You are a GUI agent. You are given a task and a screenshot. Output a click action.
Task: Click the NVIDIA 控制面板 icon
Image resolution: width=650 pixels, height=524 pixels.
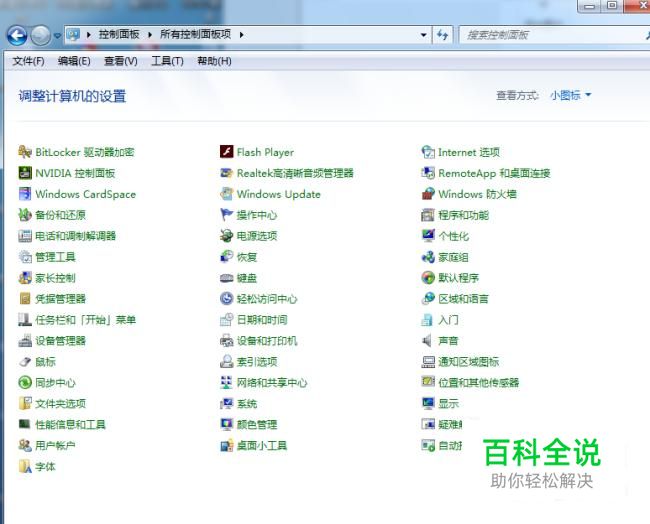(25, 173)
